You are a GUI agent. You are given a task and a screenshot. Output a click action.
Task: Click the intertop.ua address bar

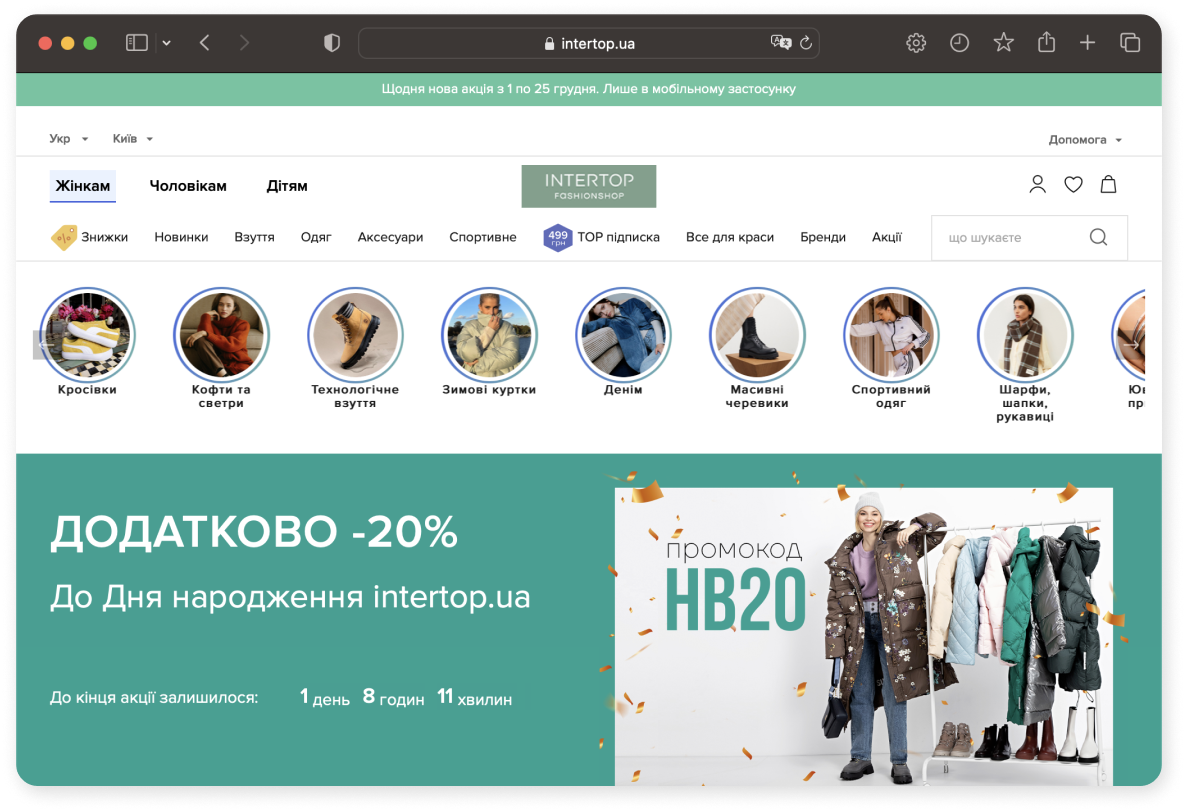pyautogui.click(x=588, y=43)
